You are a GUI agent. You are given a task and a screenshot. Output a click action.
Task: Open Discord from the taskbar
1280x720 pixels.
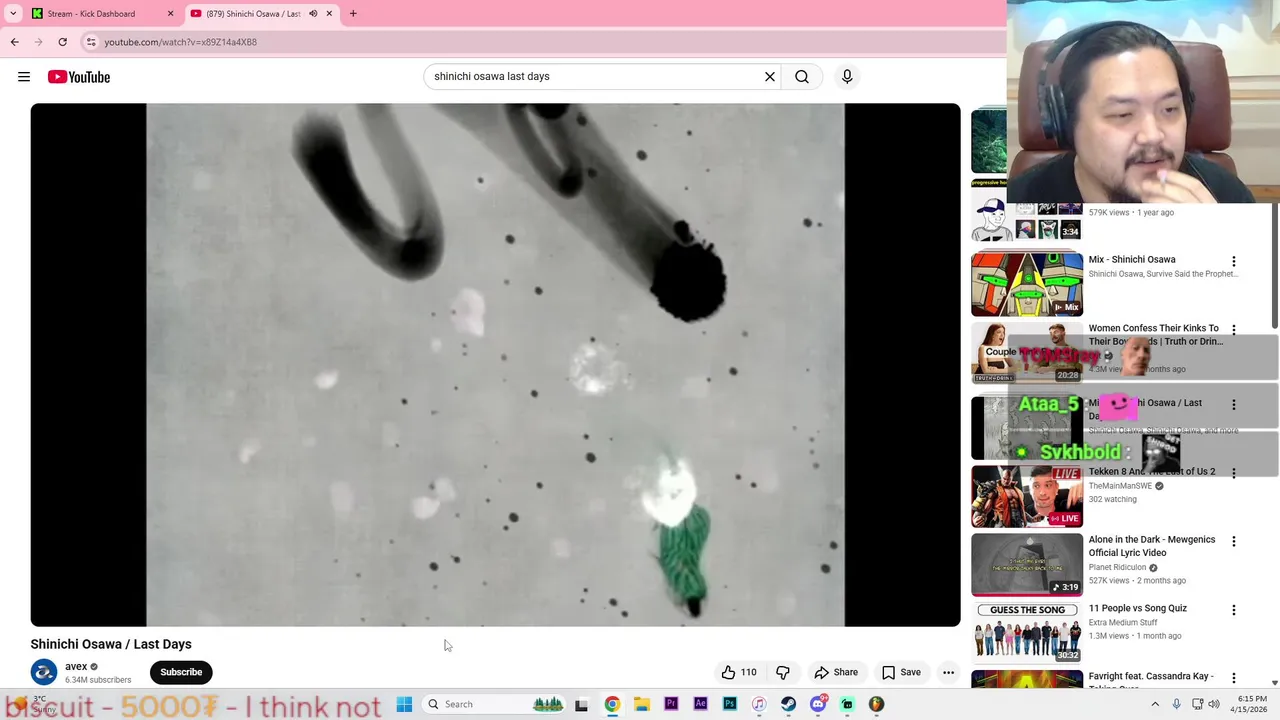click(818, 704)
